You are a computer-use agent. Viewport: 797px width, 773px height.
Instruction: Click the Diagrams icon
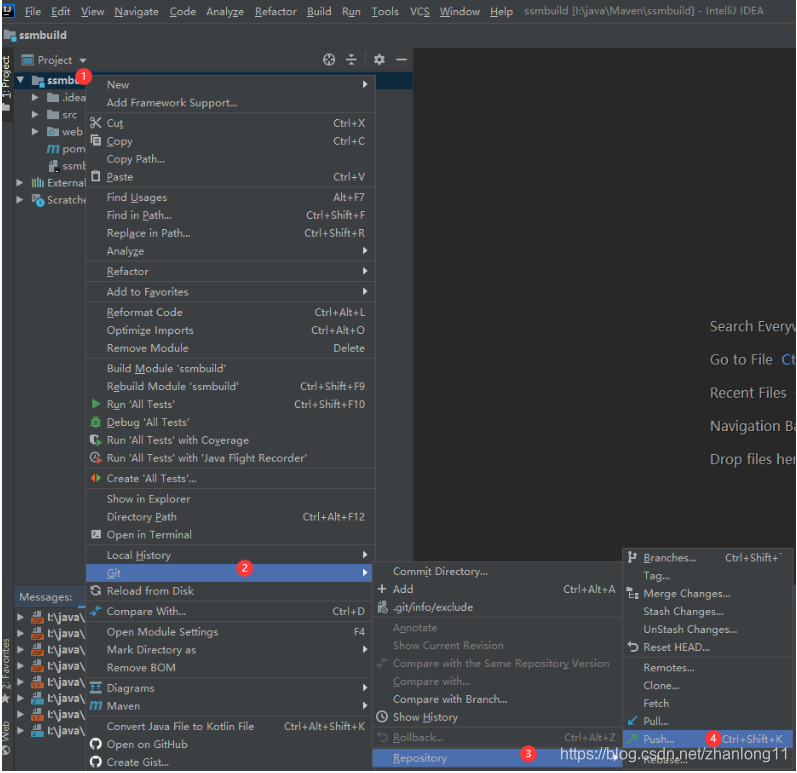coord(96,688)
